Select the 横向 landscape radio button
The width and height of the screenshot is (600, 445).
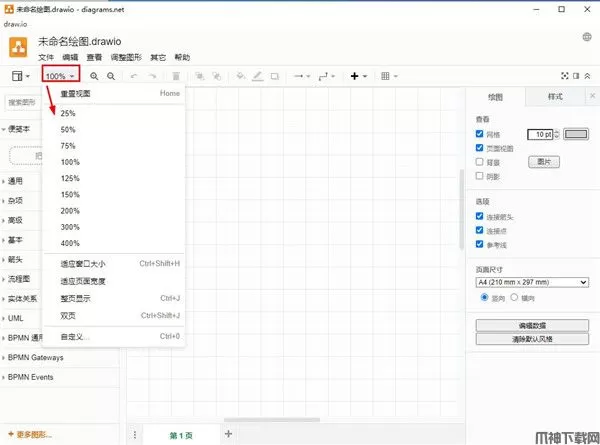coord(514,296)
